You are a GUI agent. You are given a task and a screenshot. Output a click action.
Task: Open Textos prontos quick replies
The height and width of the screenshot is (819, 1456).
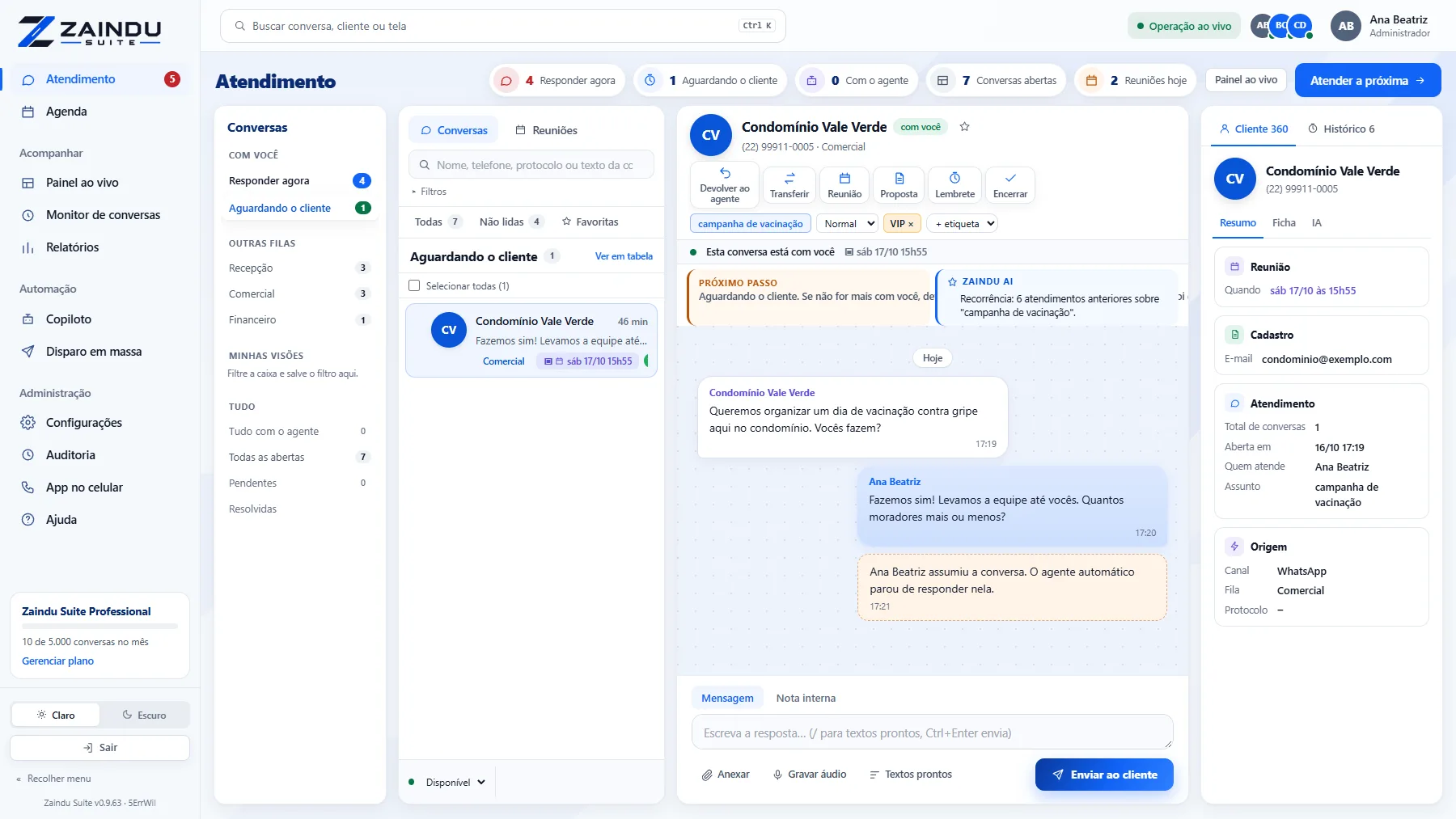coord(910,775)
